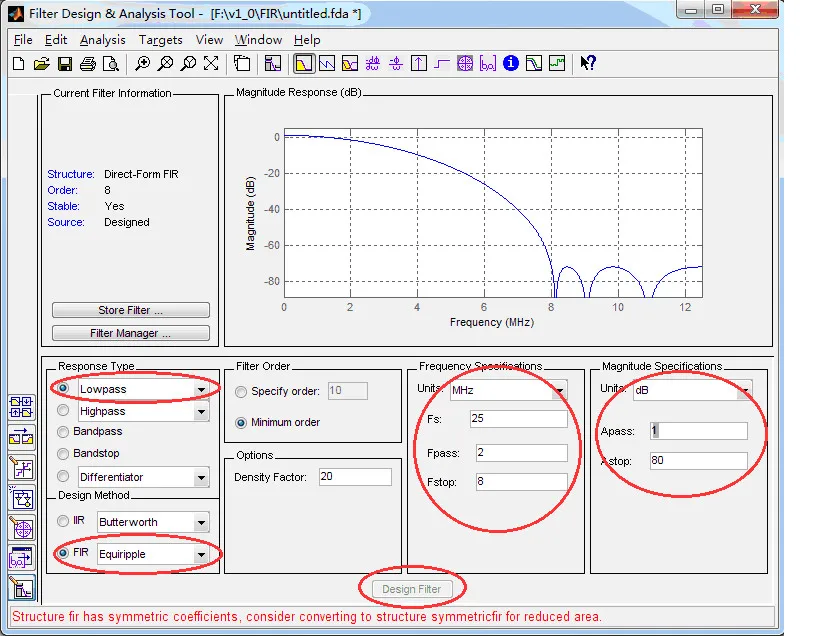
Task: Open the Pole/Zero Editor sidebar panel
Action: pos(21,529)
